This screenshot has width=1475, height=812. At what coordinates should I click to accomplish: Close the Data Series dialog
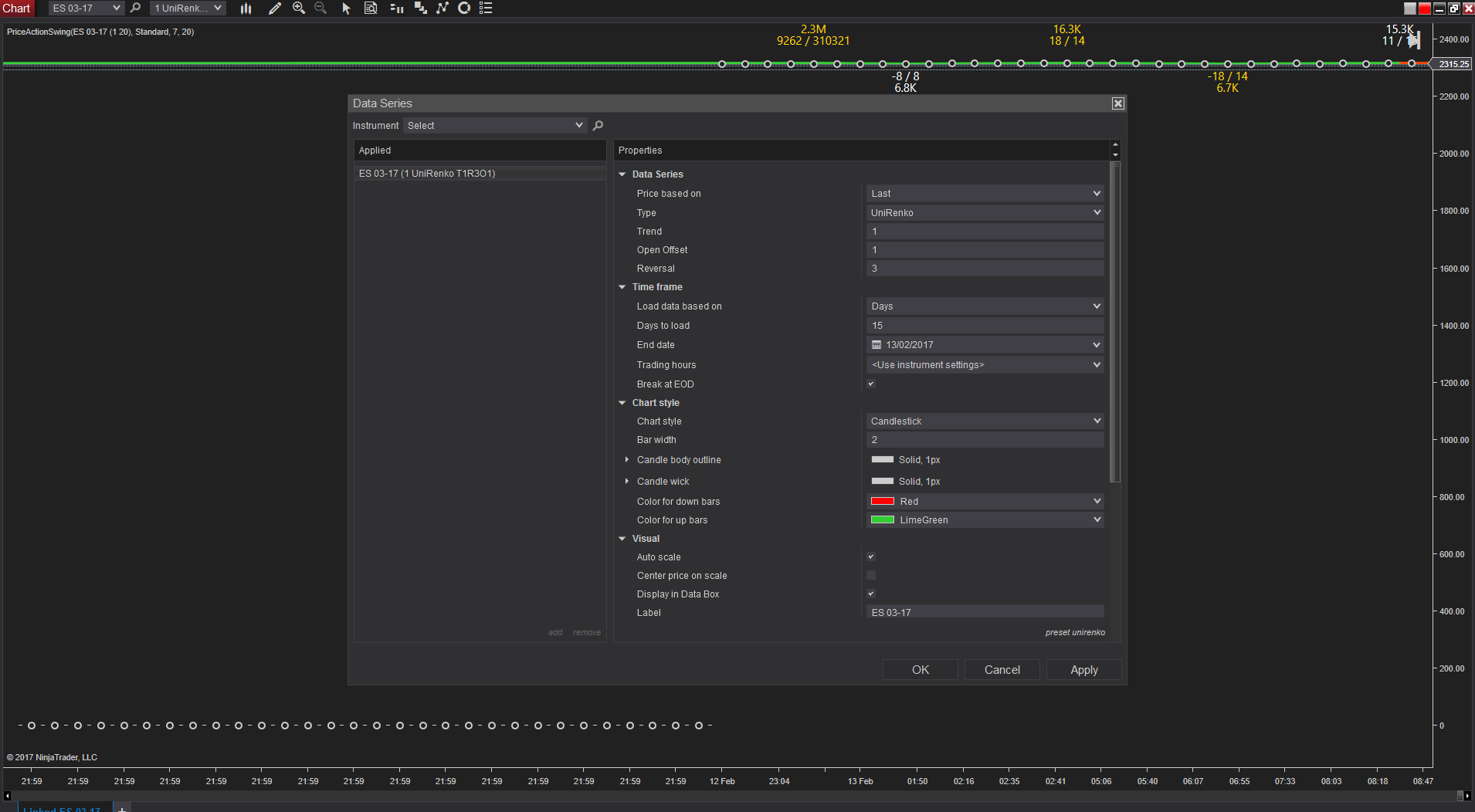[x=1117, y=103]
